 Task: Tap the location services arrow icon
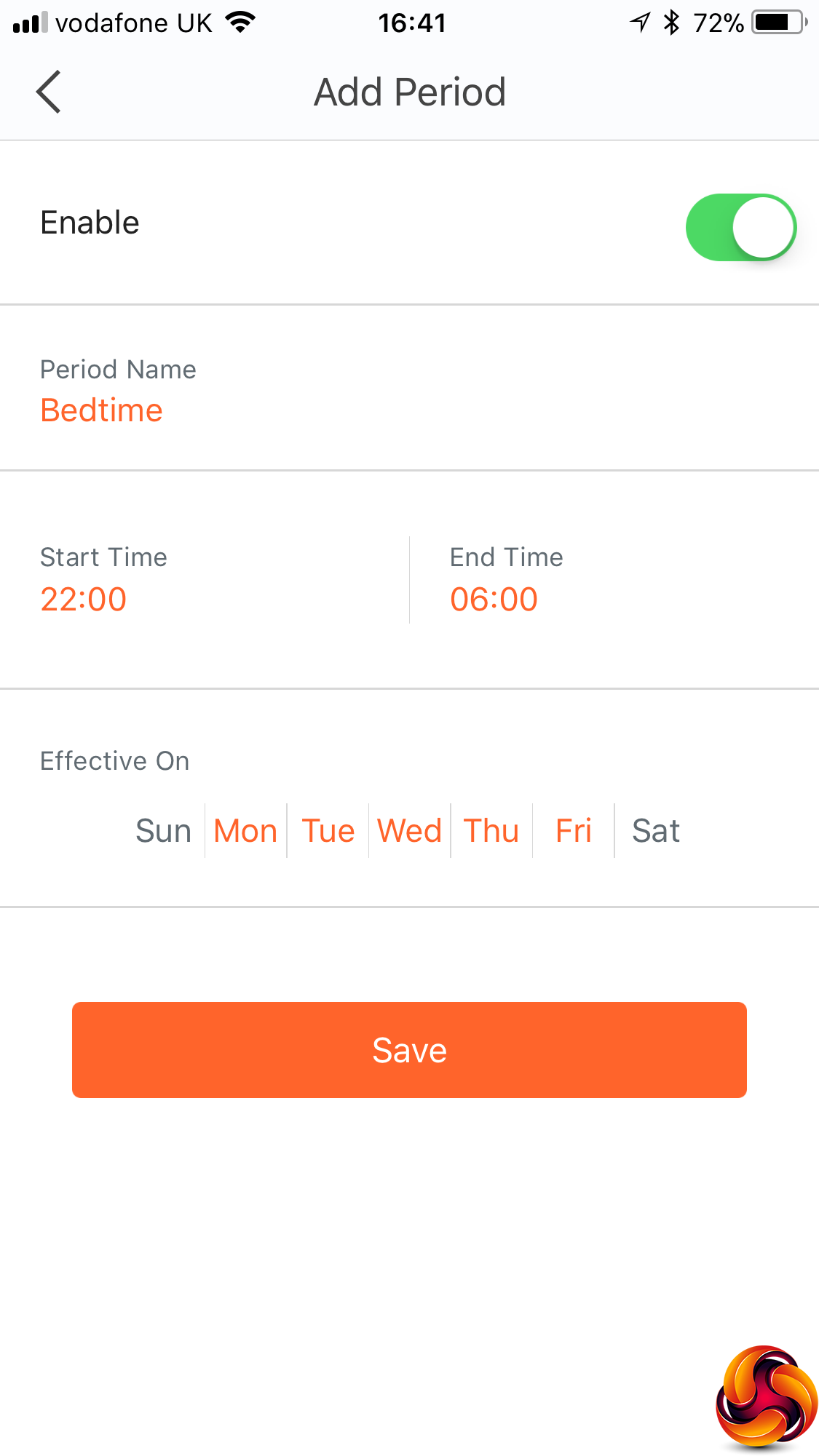[x=640, y=23]
